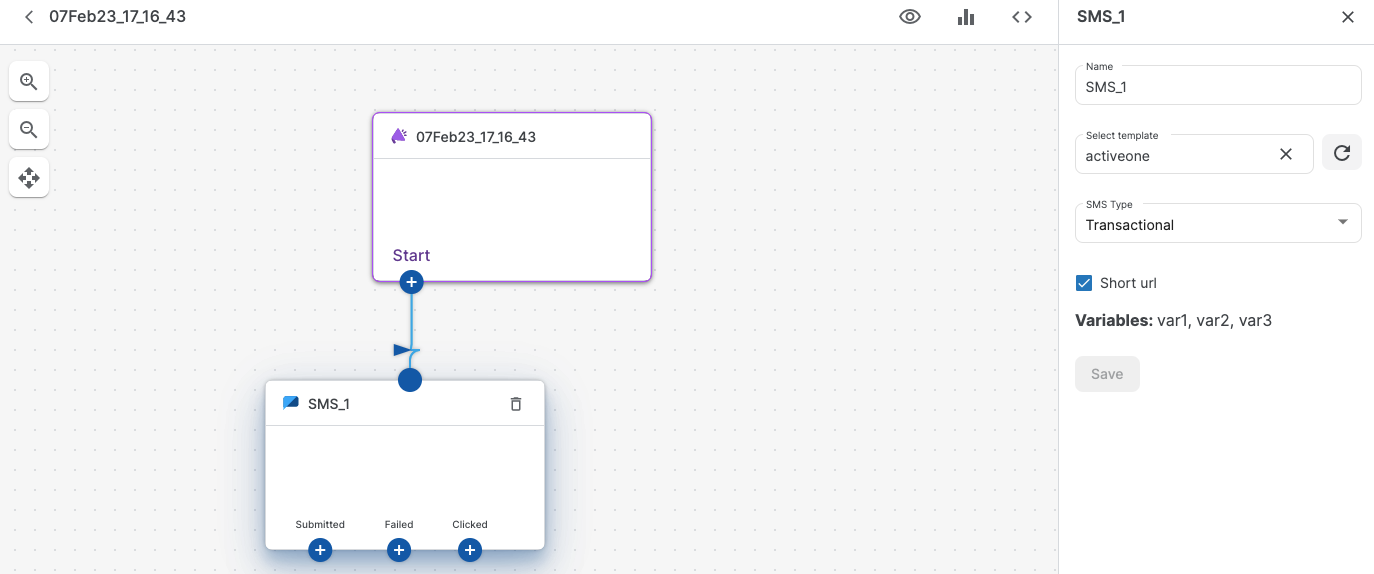Click the Failed output label
The image size is (1374, 574).
(399, 524)
